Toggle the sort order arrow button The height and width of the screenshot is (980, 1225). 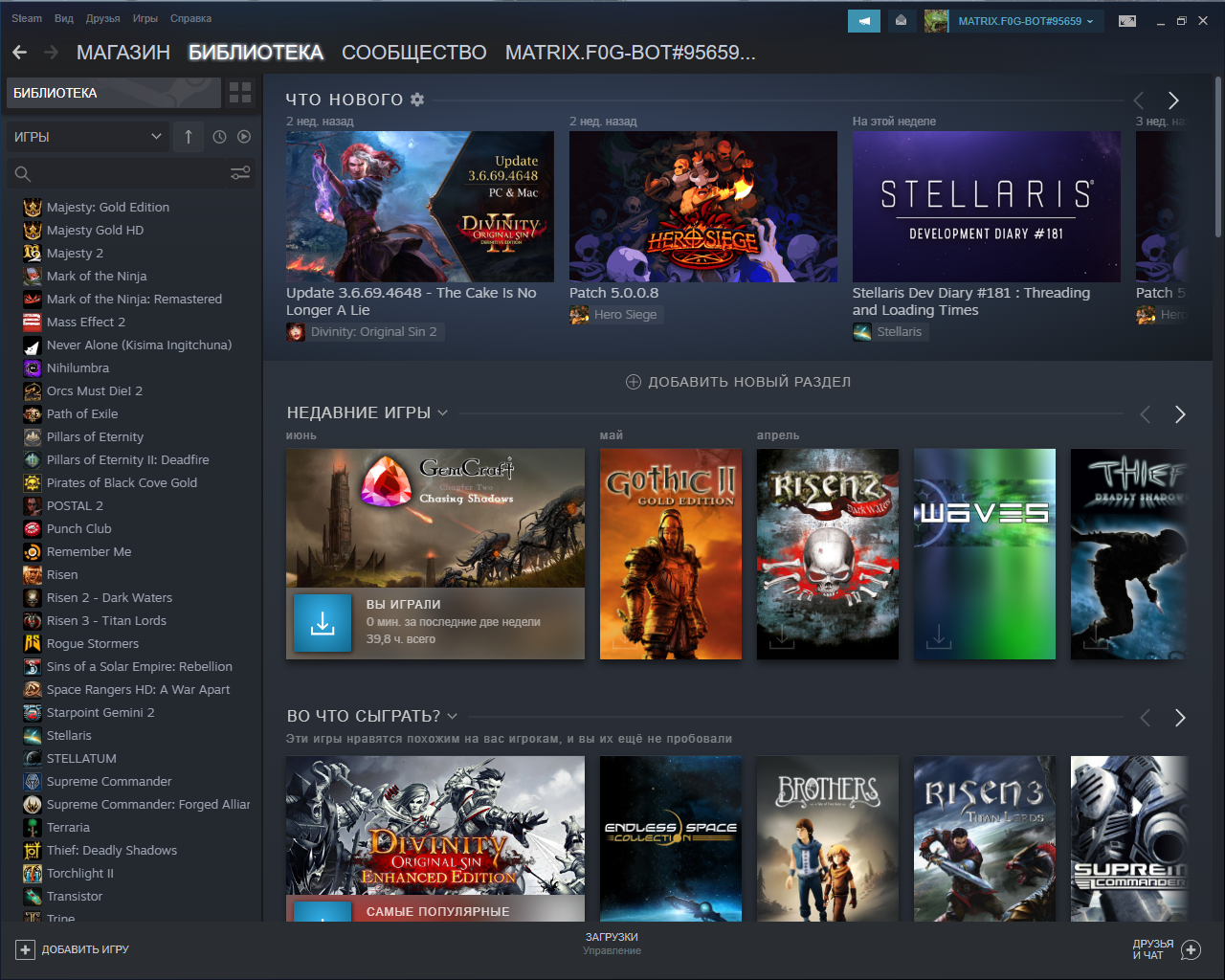pos(189,137)
